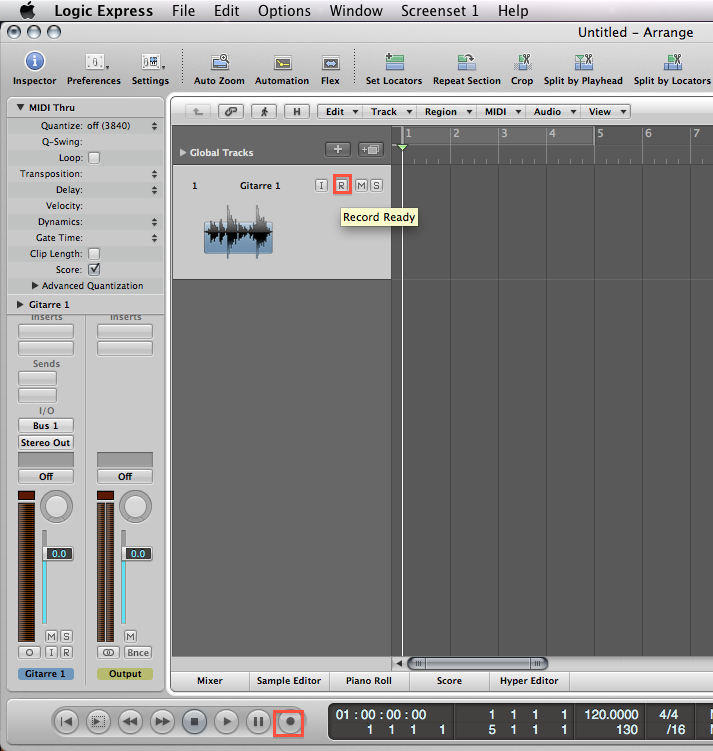The width and height of the screenshot is (713, 751).
Task: Open the local Edit dropdown menu
Action: pos(340,112)
